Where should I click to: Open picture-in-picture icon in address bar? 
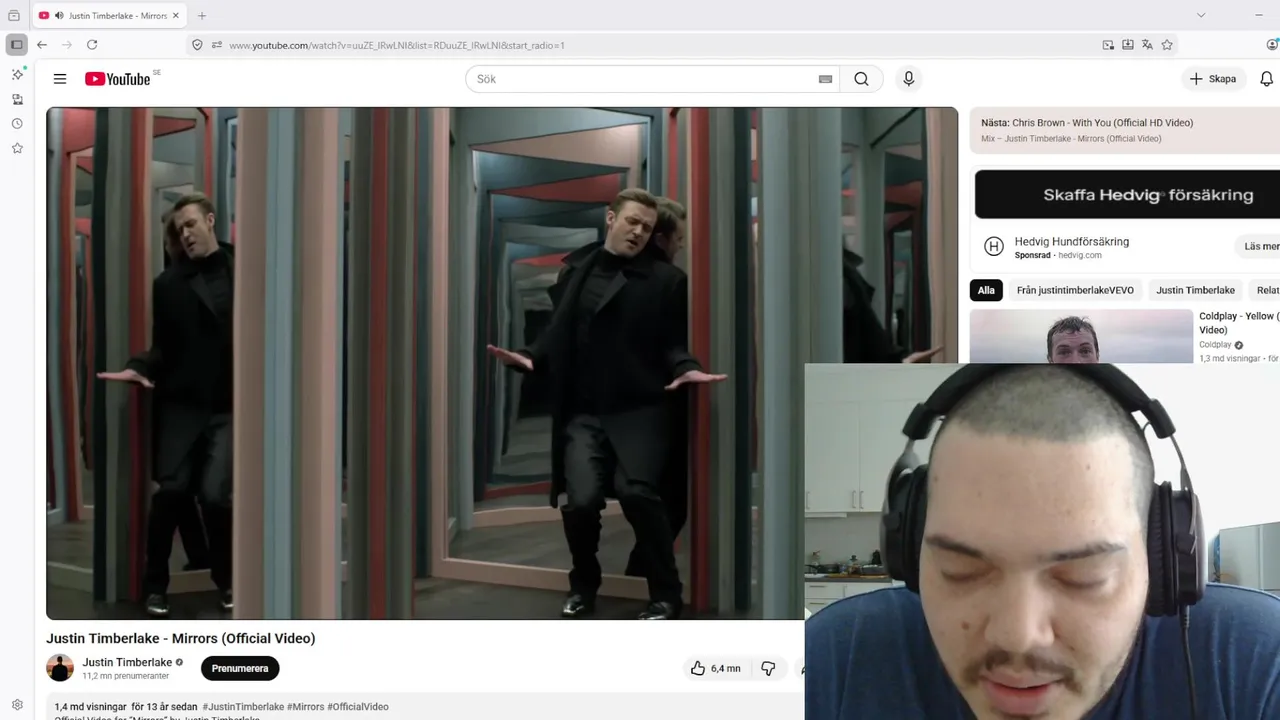tap(1108, 45)
